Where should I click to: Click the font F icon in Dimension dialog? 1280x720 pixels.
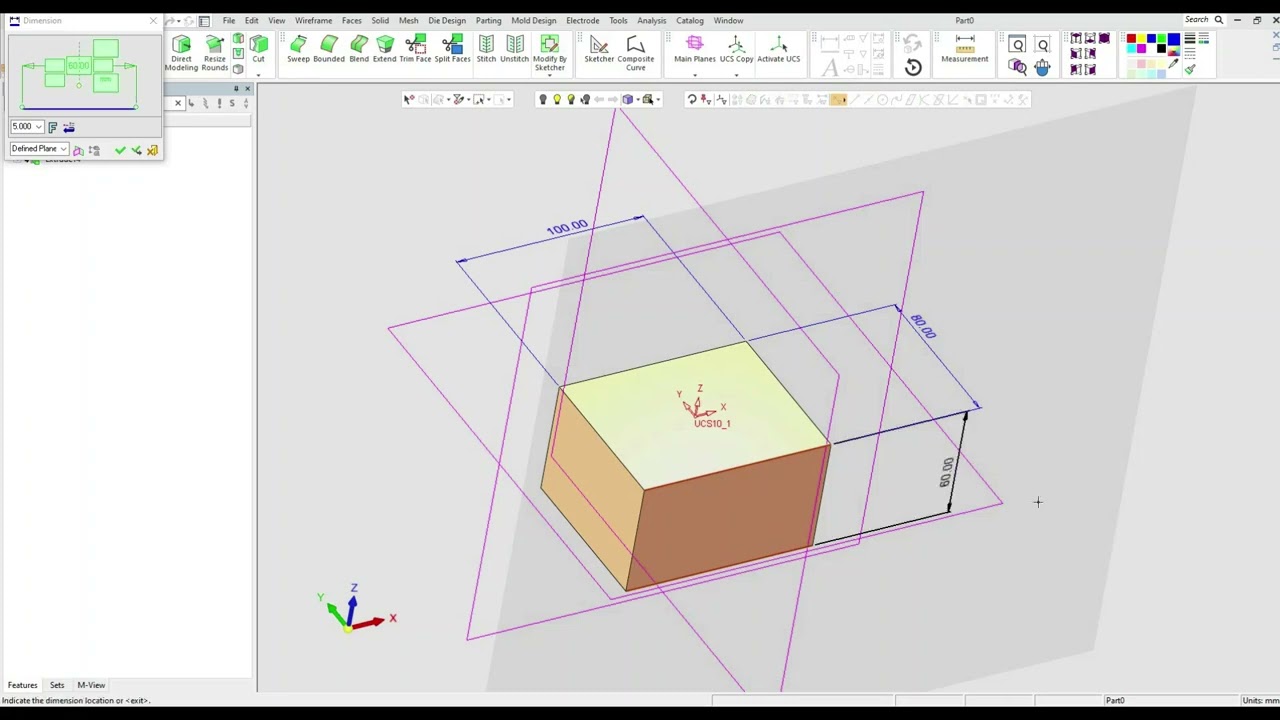pyautogui.click(x=53, y=127)
